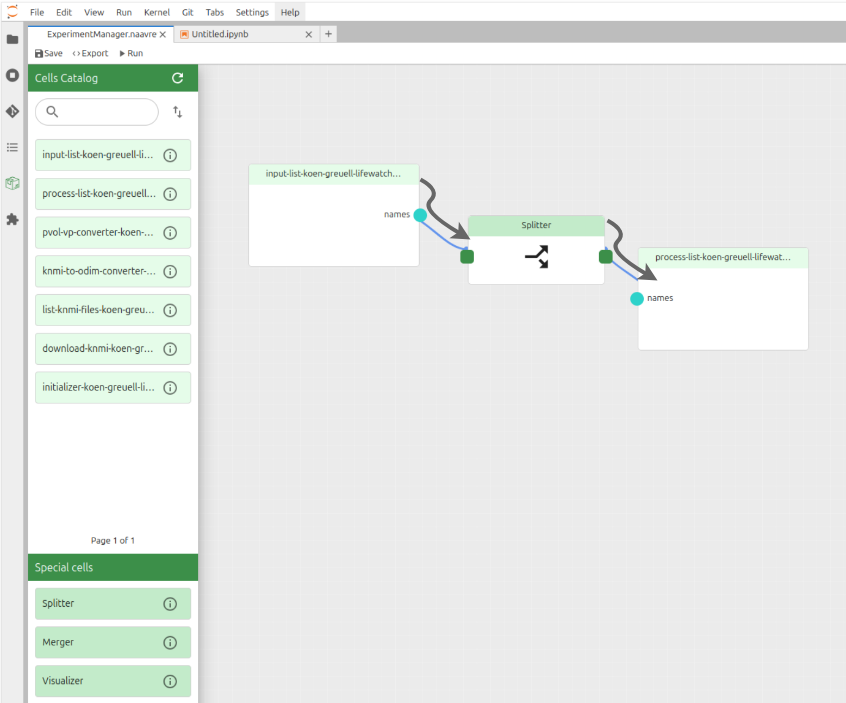Open the Git sidebar icon
846x703 pixels.
click(x=12, y=111)
